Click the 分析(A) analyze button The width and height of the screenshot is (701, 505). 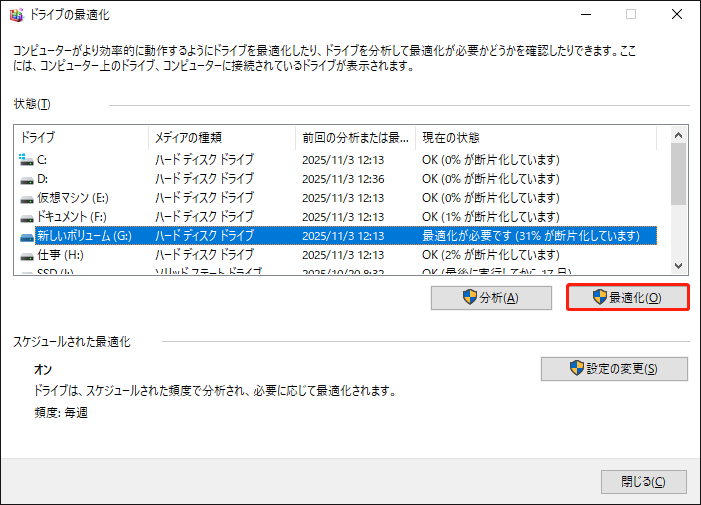click(x=491, y=298)
